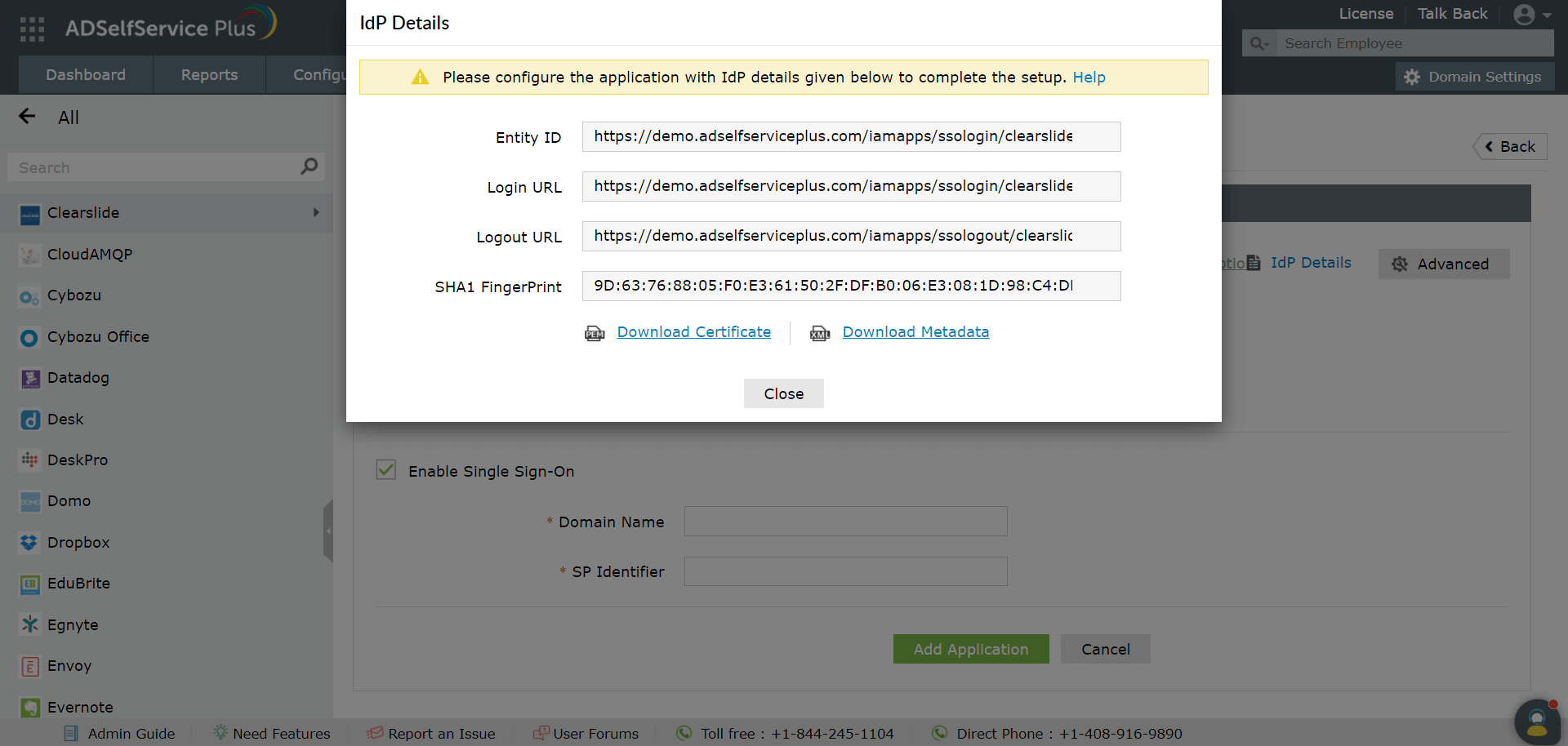The image size is (1568, 746).
Task: Click the Domain Name input field
Action: click(x=845, y=522)
